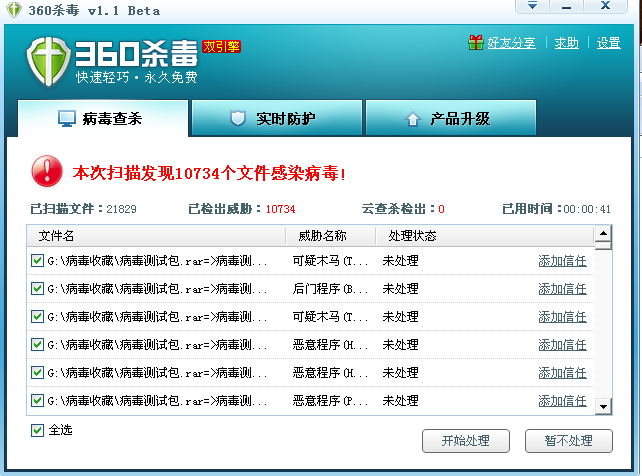Open the 好友分享 link
The image size is (642, 476).
pyautogui.click(x=511, y=43)
